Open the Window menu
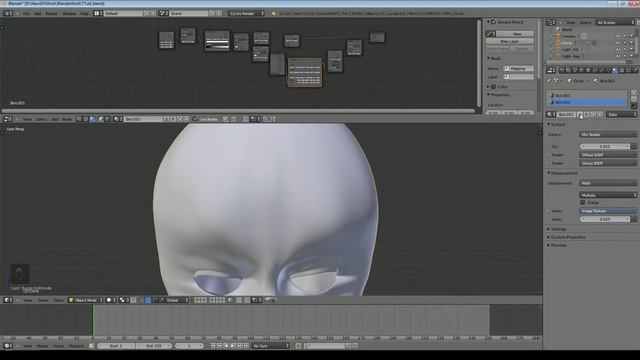Viewport: 640px width, 360px height. pyautogui.click(x=69, y=13)
